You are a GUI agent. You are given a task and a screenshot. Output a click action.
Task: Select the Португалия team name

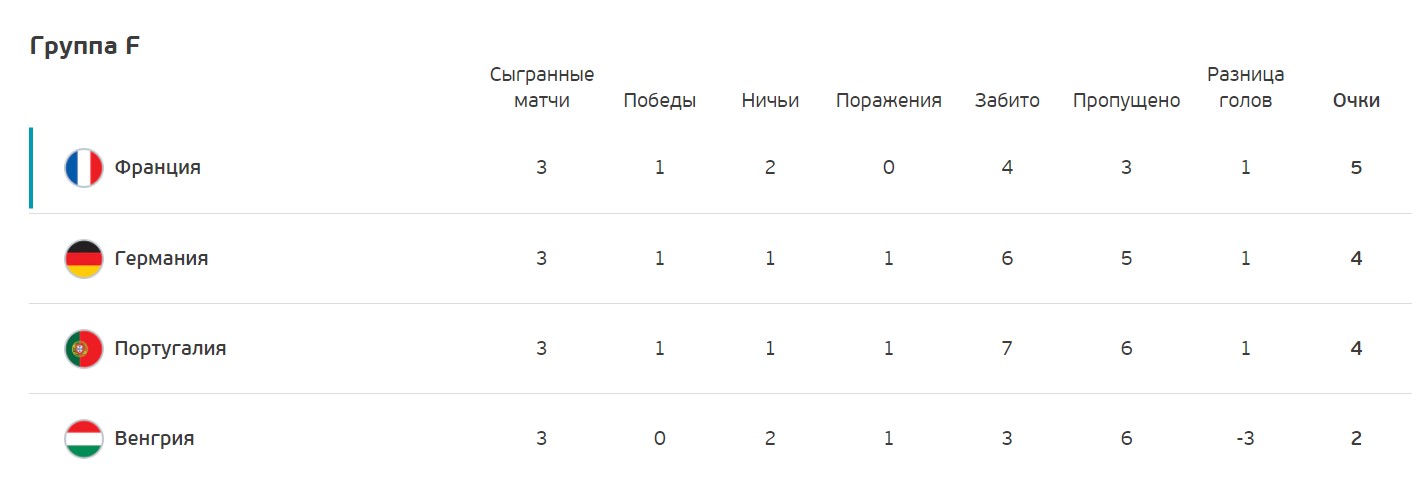[170, 349]
